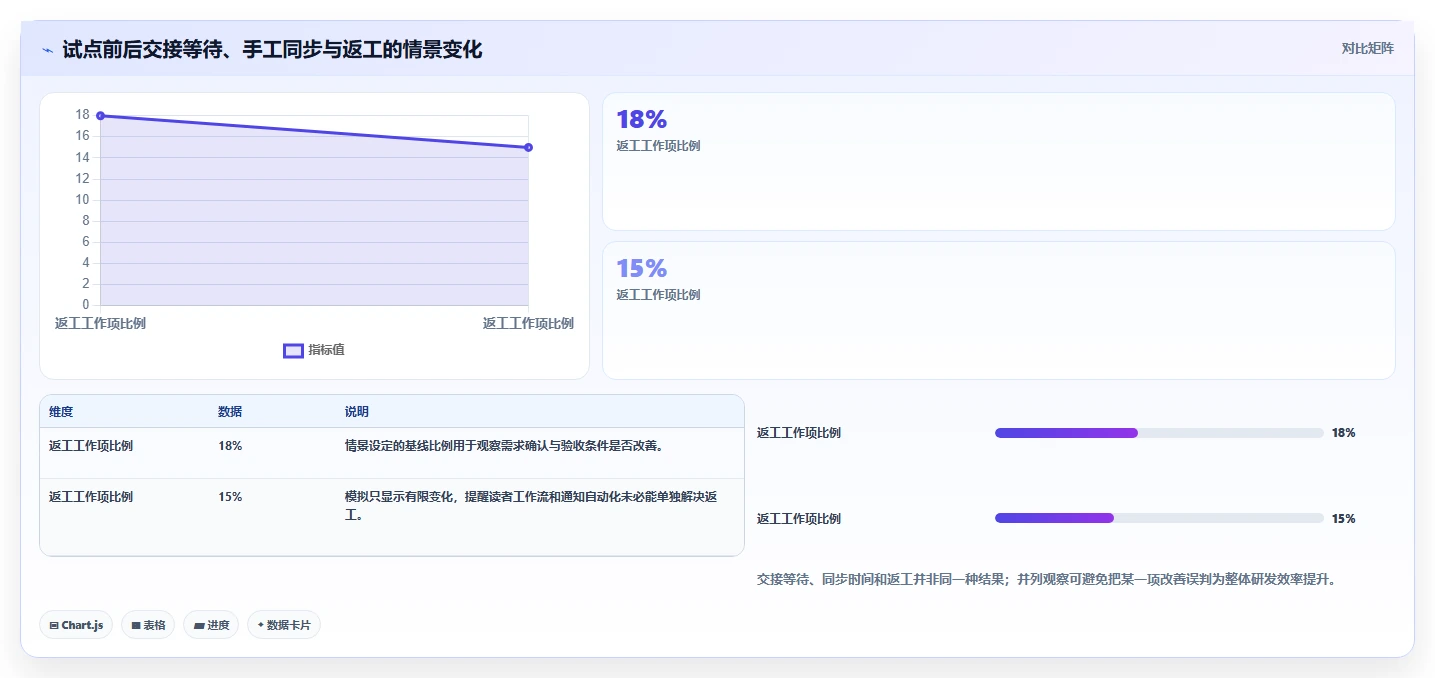This screenshot has height=678, width=1435.
Task: Click the 返工工作项比例 caption under the 18% card figure
Action: pyautogui.click(x=658, y=146)
